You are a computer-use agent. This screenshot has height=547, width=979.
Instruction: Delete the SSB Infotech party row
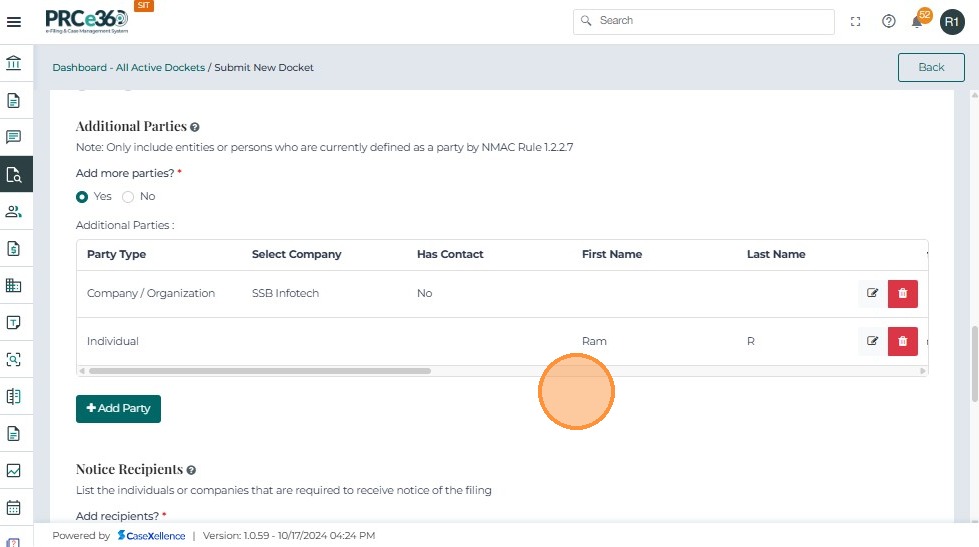[902, 293]
